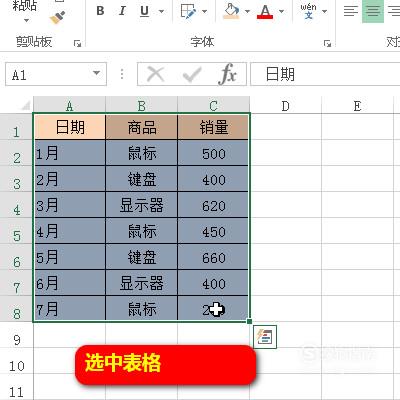Viewport: 400px width, 400px height.
Task: Click the formula bar showing 日期
Action: (325, 74)
